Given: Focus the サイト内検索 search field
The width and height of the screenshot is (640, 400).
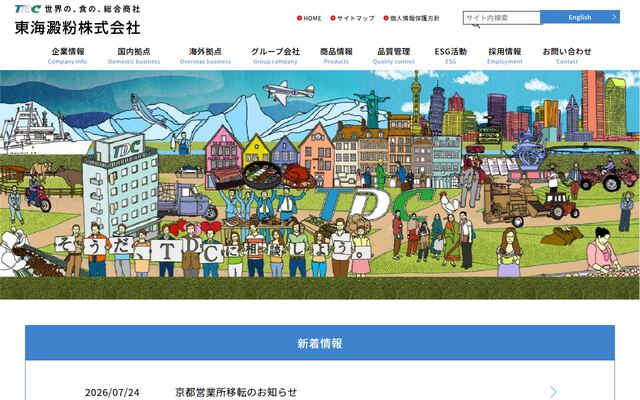Looking at the screenshot, I should pyautogui.click(x=502, y=18).
